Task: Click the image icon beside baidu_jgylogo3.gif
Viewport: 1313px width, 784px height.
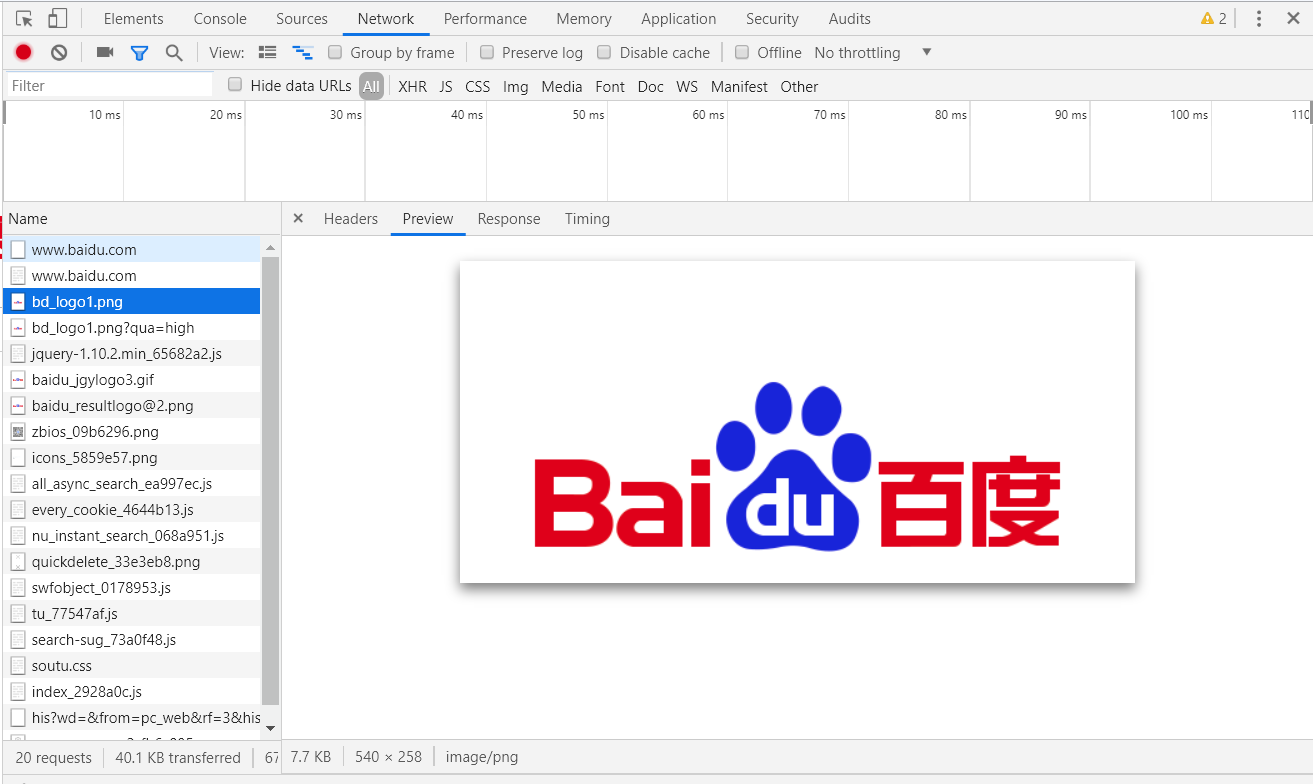Action: point(18,379)
